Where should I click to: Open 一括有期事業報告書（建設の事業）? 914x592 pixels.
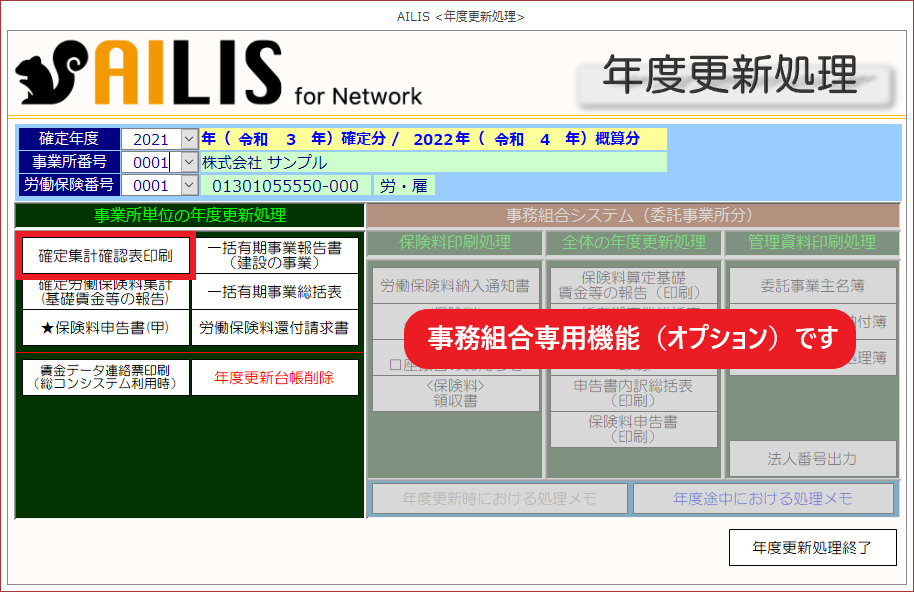(x=274, y=255)
